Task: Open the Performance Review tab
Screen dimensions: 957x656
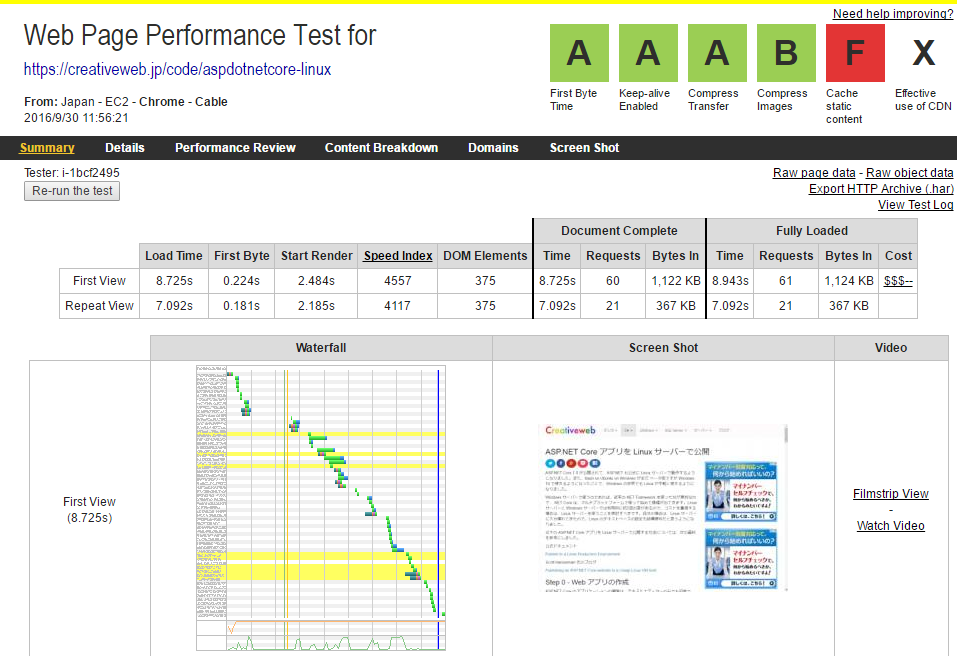Action: coord(235,148)
